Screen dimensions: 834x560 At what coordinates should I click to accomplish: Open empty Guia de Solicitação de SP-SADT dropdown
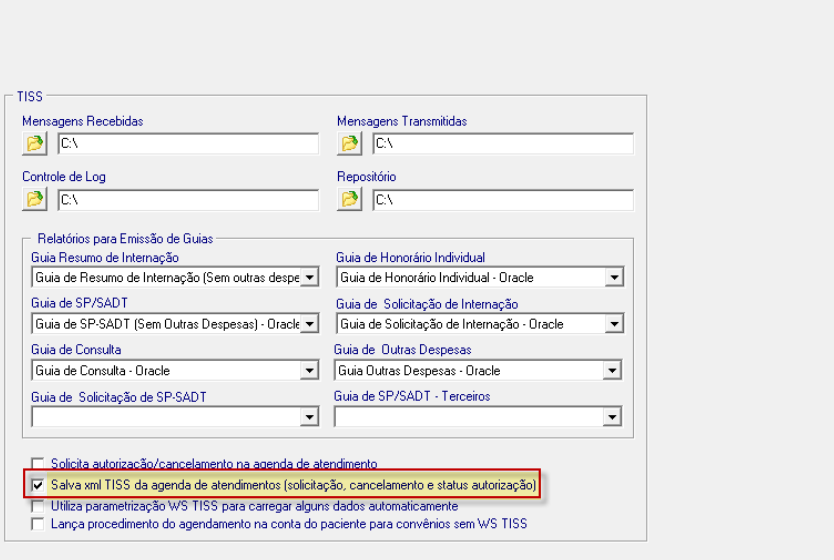coord(309,417)
